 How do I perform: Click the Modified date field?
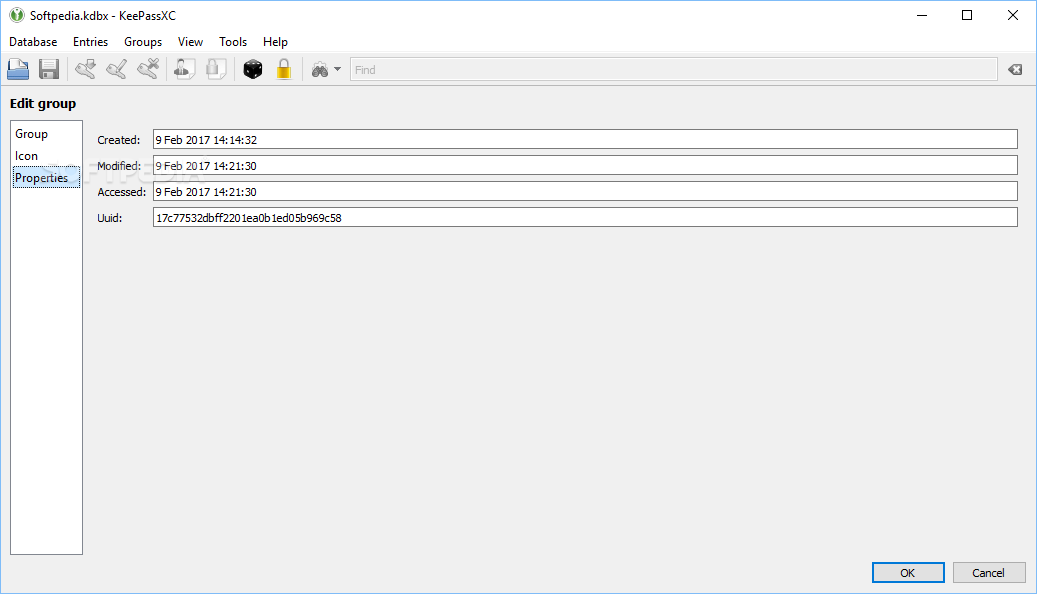(585, 165)
